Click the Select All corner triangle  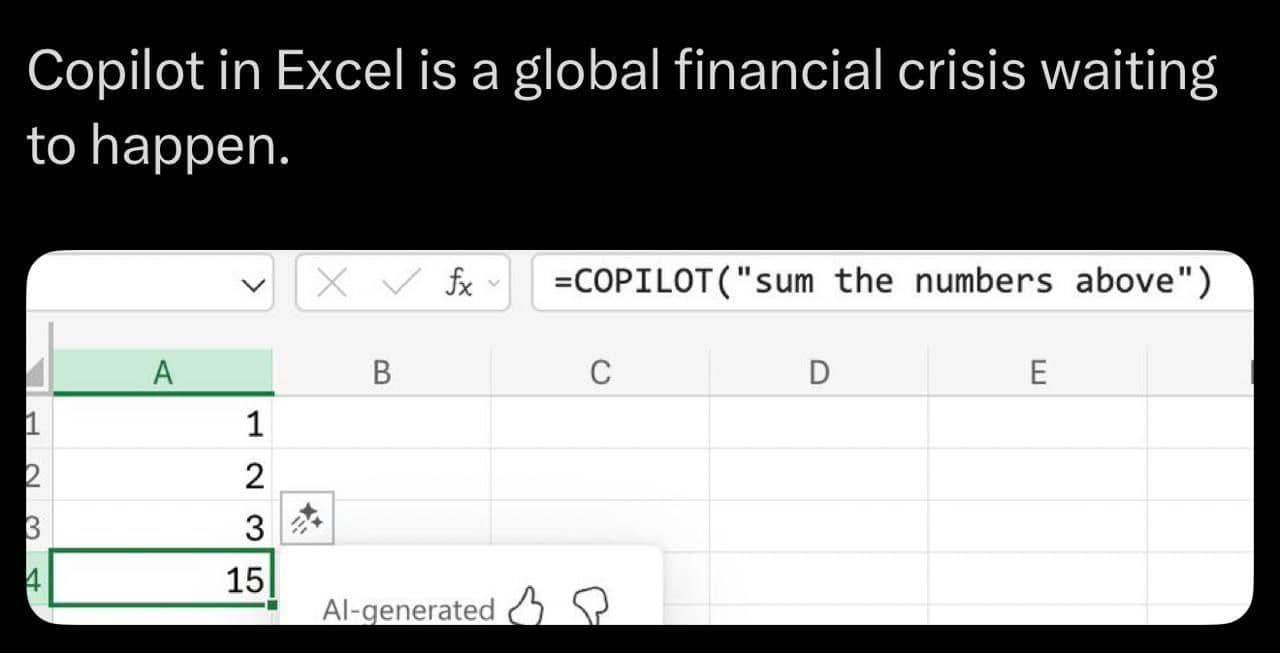(x=37, y=376)
